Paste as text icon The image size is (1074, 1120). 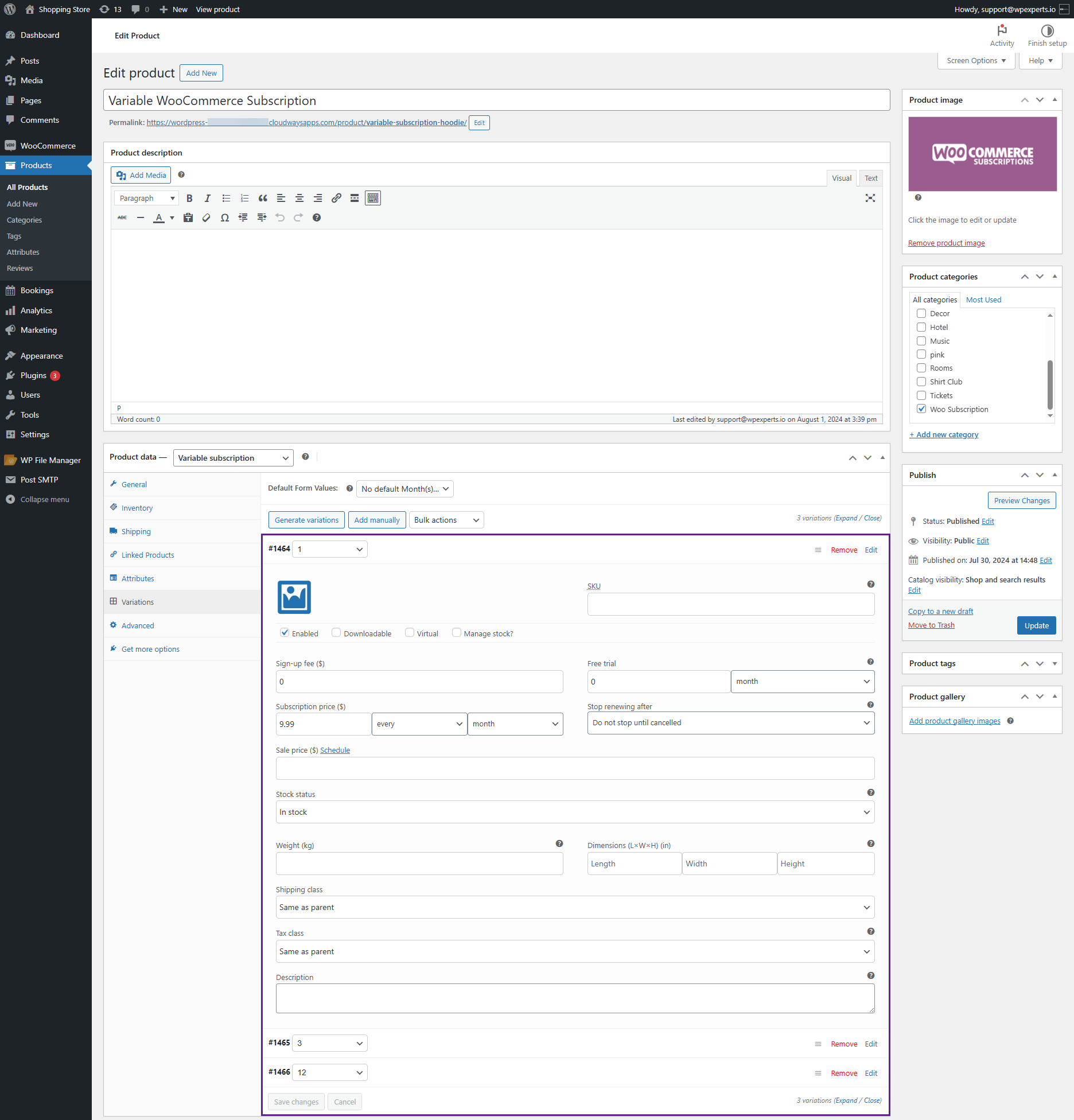pyautogui.click(x=188, y=217)
